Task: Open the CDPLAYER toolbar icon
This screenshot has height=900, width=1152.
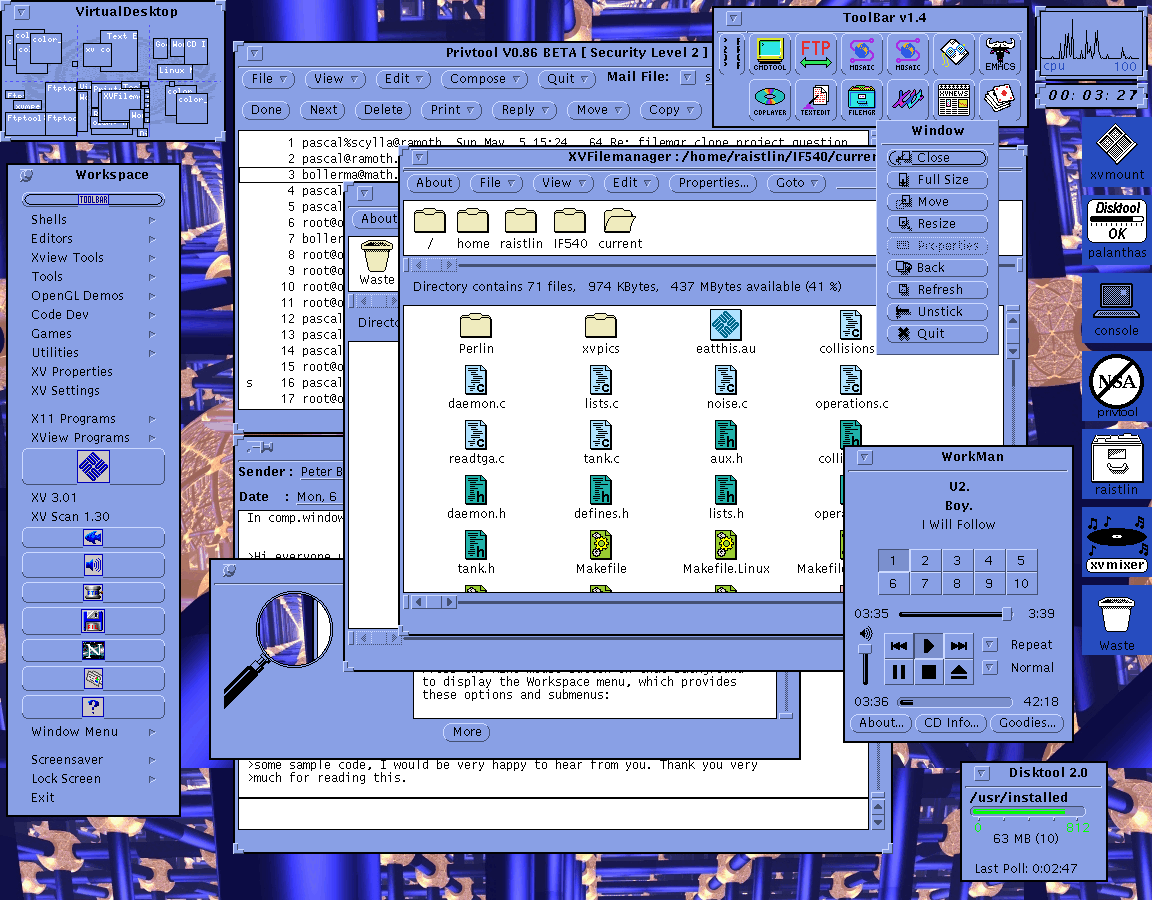Action: click(x=769, y=101)
